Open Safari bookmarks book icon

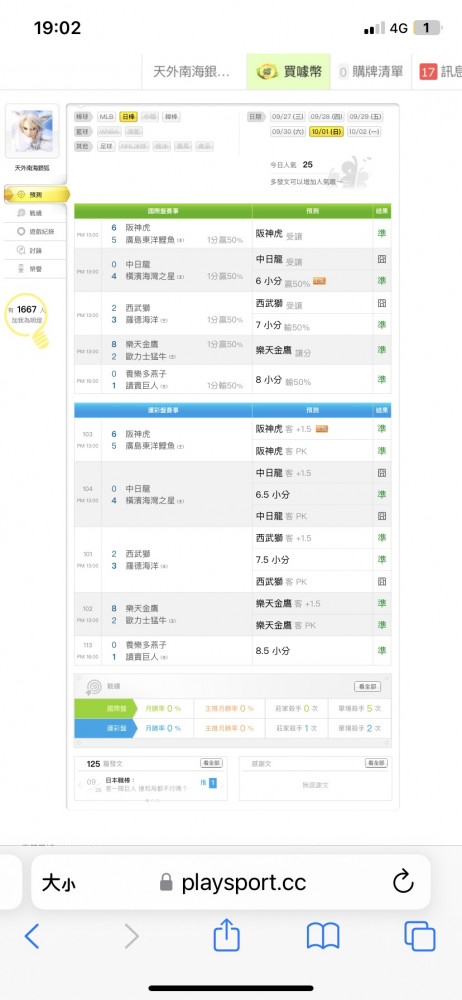(x=323, y=936)
